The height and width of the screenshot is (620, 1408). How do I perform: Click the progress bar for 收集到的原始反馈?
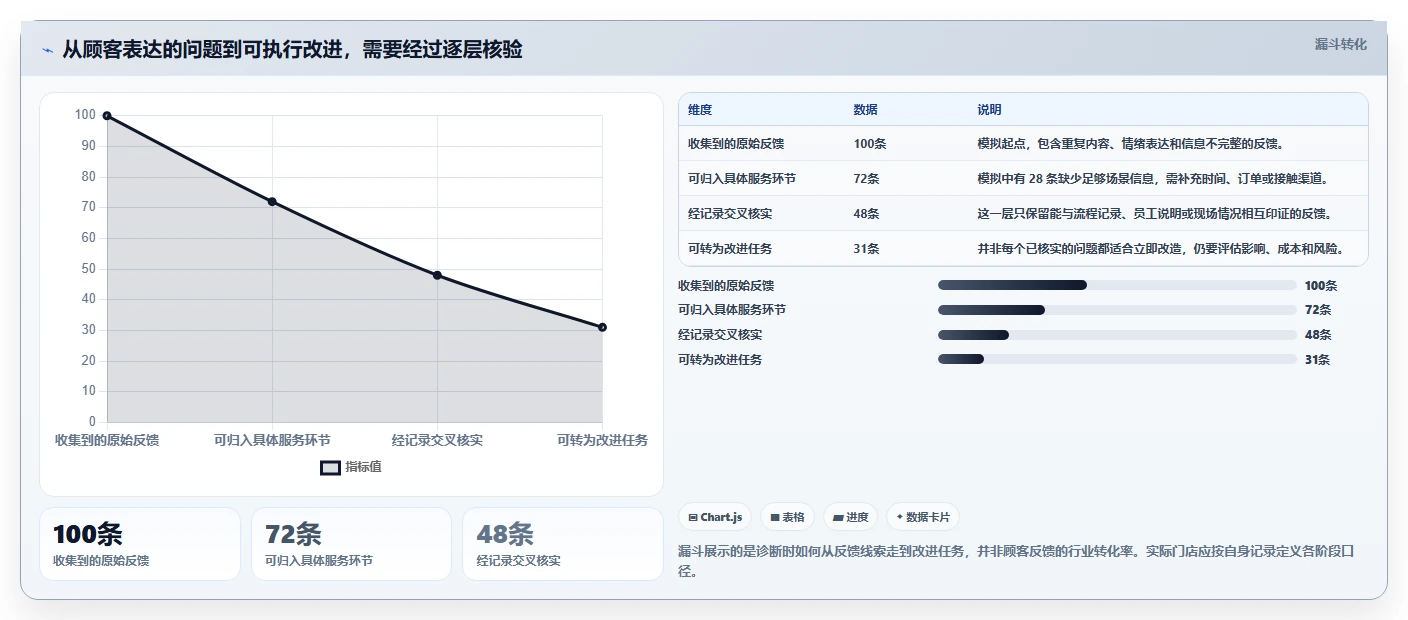(1117, 285)
